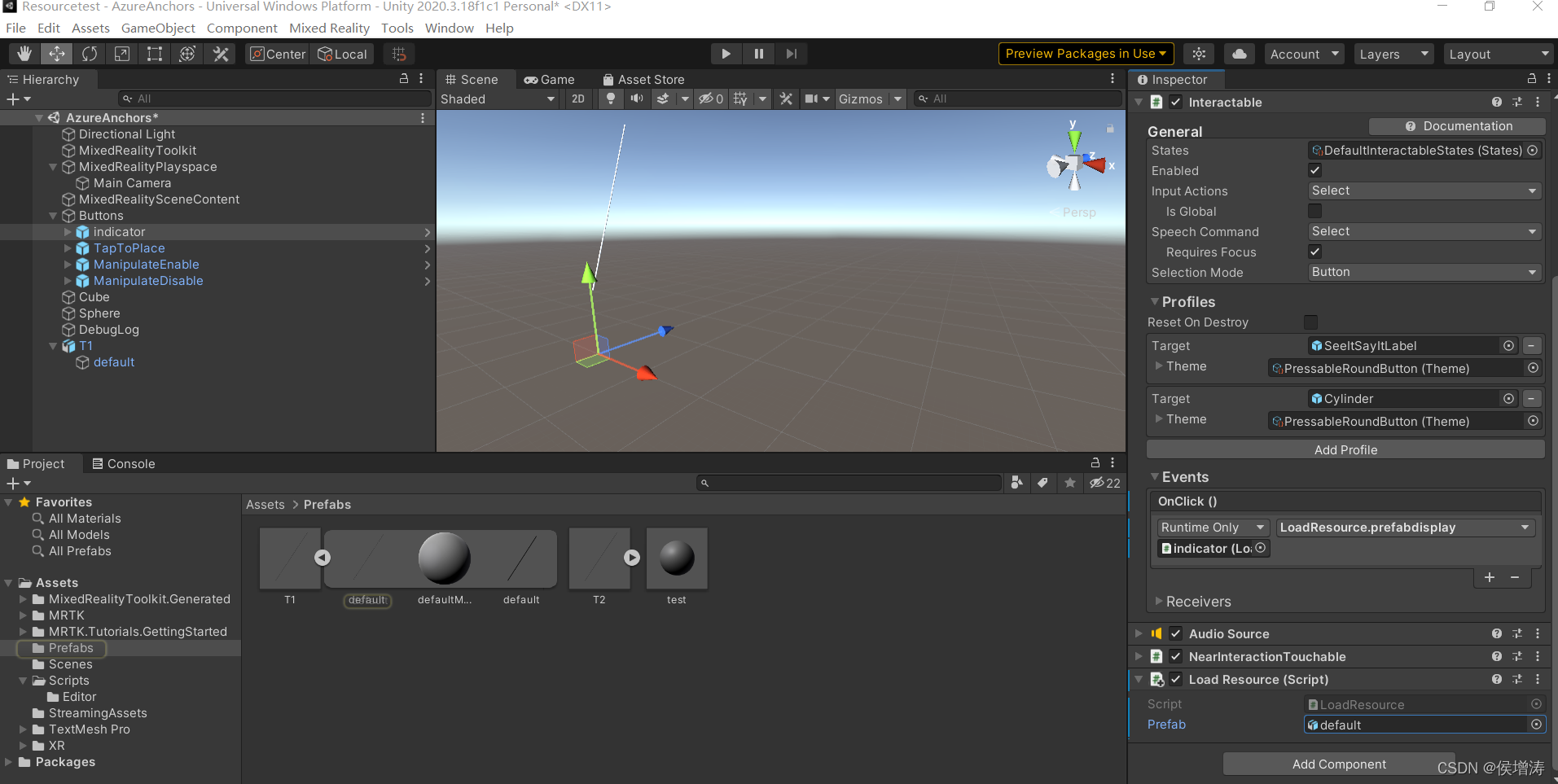
Task: Toggle scene grid visibility icon
Action: (x=740, y=99)
